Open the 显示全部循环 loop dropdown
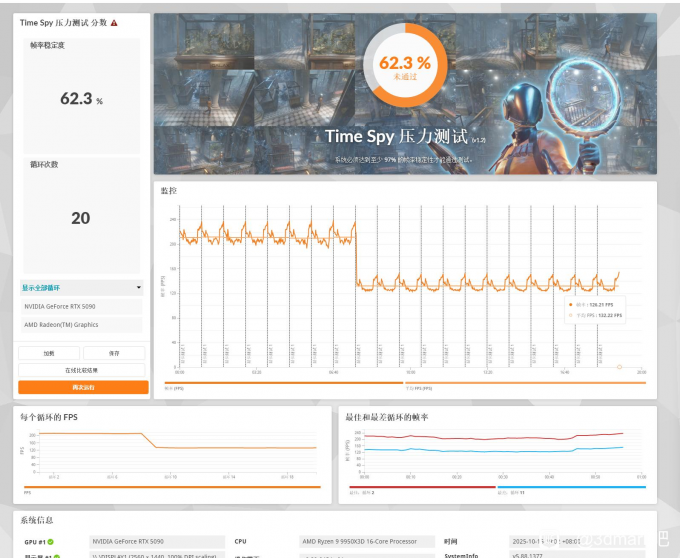680x558 pixels. (82, 287)
